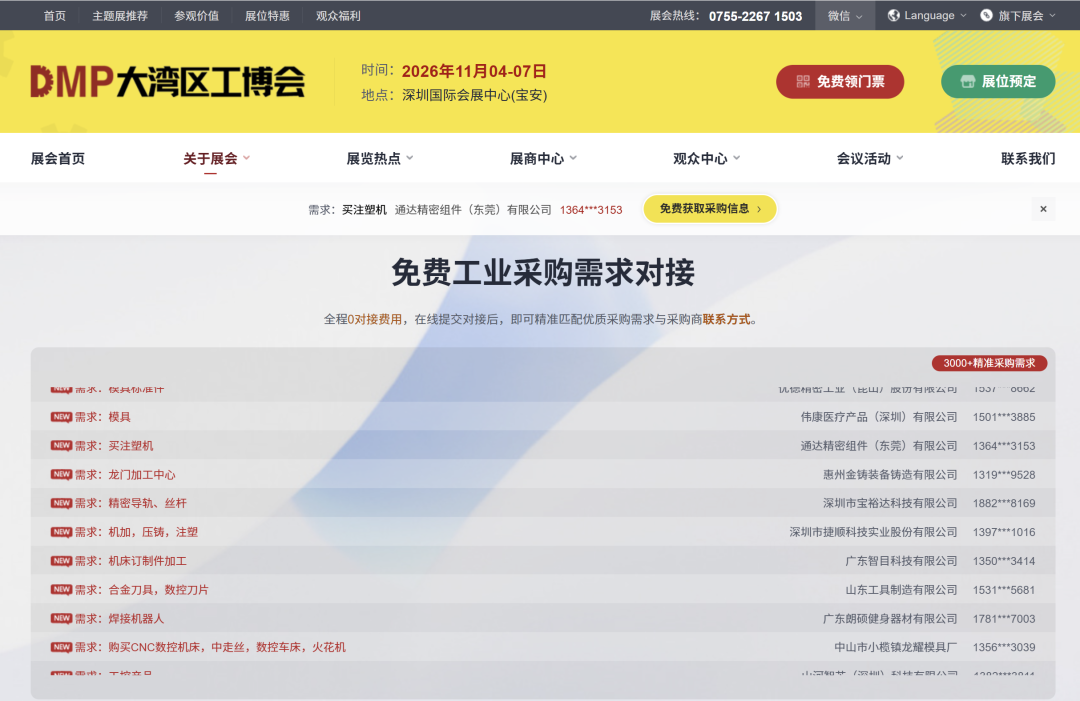Open 联系我们 page

pyautogui.click(x=1028, y=158)
